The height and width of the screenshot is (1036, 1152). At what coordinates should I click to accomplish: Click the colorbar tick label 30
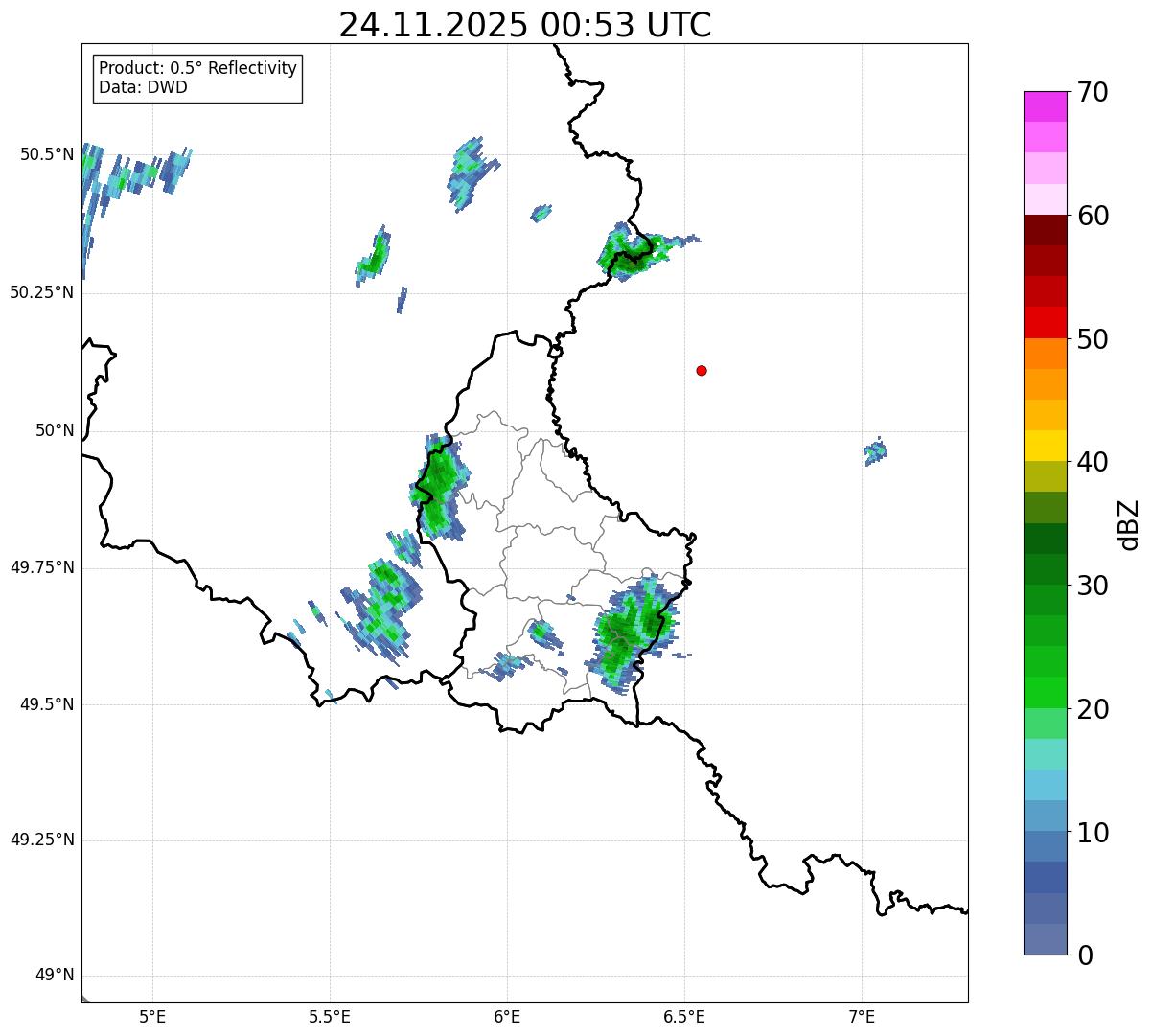1092,586
